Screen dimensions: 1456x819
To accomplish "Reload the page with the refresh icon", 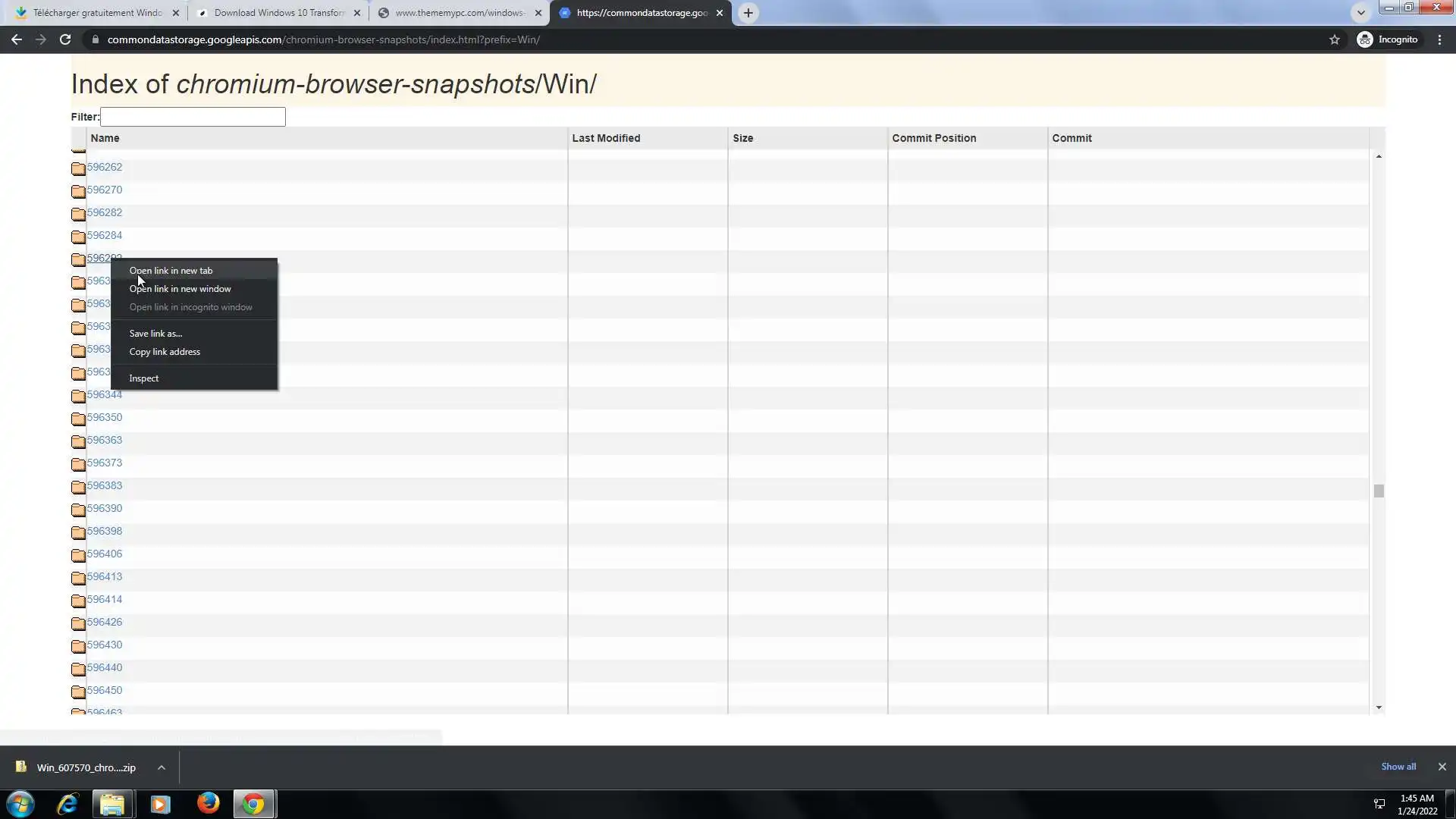I will click(65, 39).
